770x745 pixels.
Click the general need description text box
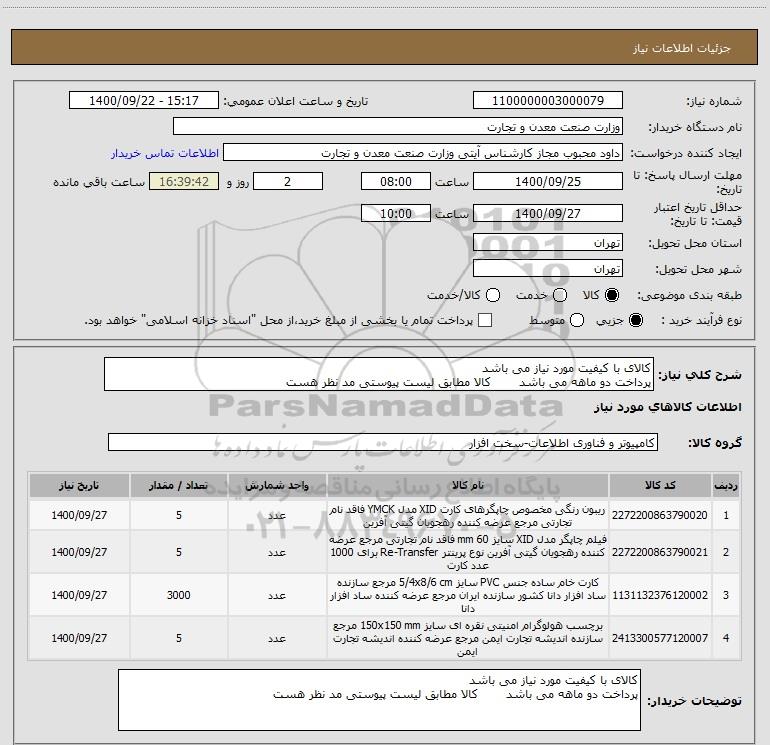379,375
